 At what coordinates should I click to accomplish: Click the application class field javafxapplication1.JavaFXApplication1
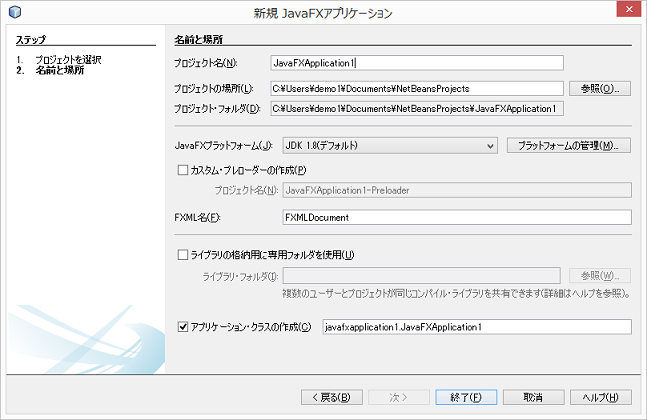coord(477,327)
